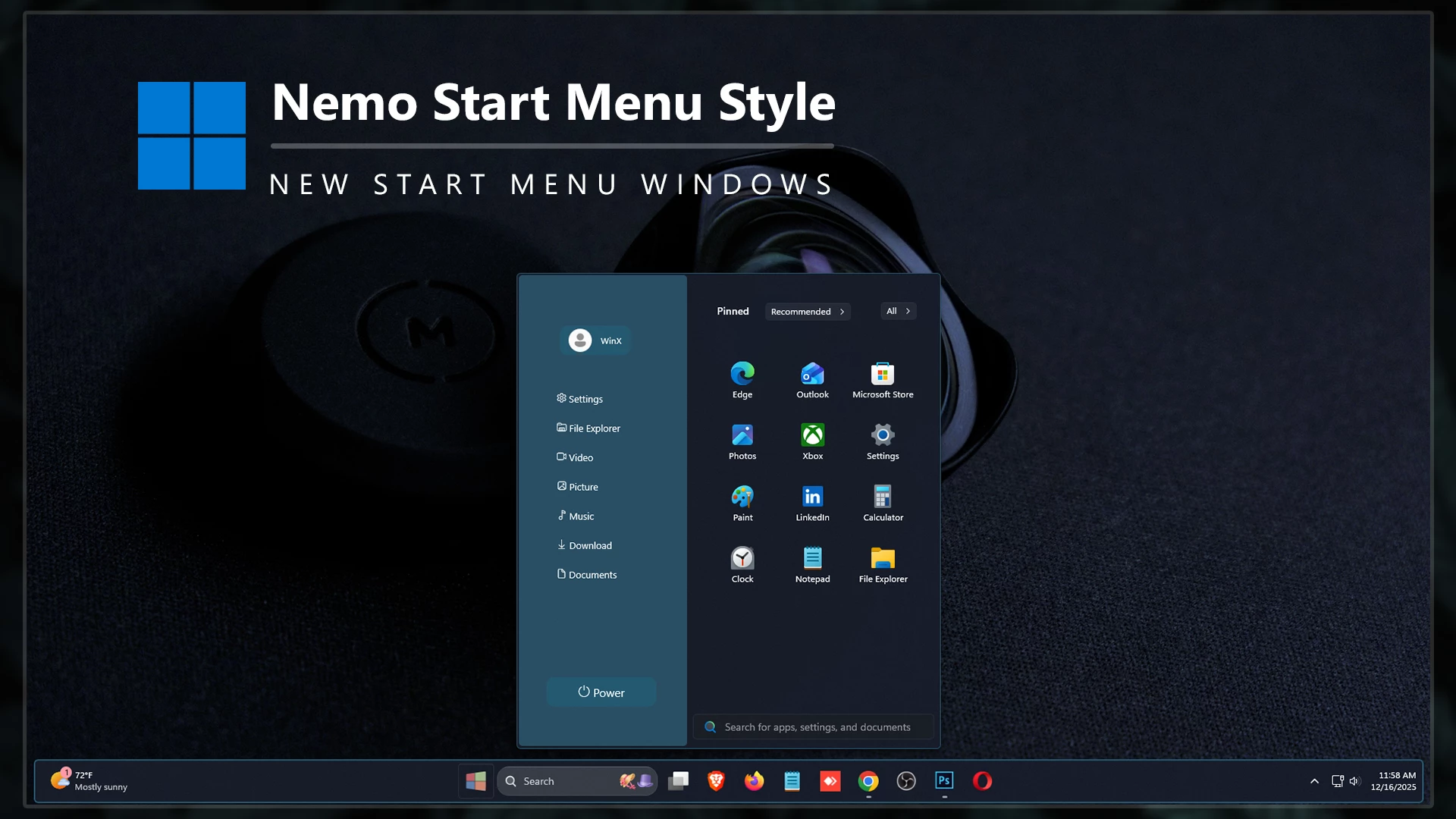
Task: Open Photos app in Start menu
Action: tap(742, 441)
